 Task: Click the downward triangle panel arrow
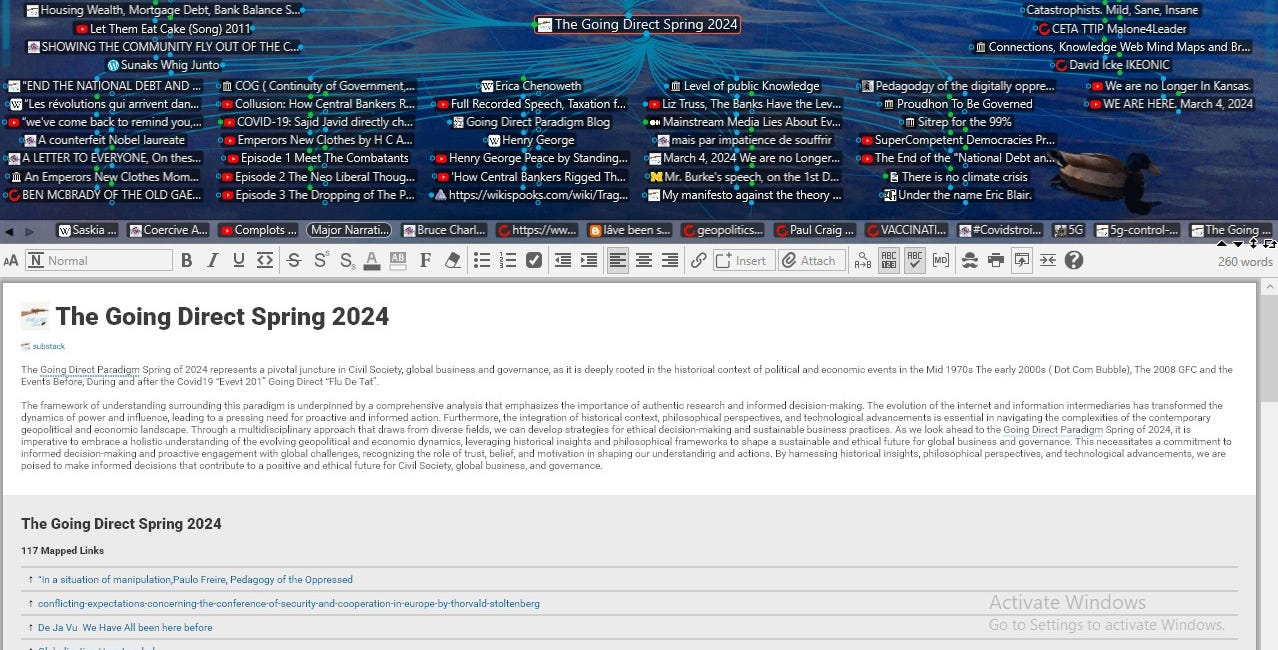click(x=1238, y=243)
